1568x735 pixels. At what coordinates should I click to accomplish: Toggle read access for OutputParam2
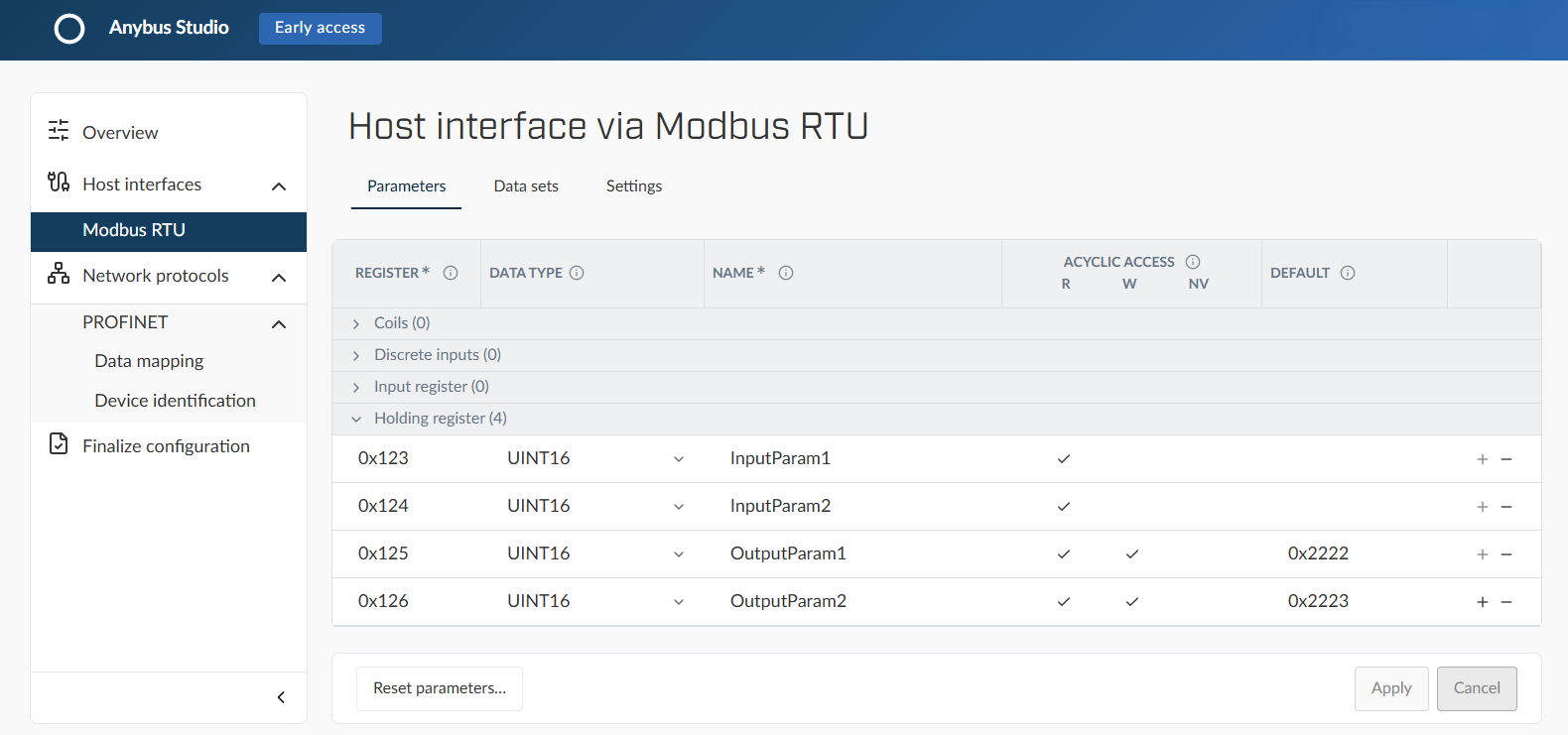tap(1064, 602)
